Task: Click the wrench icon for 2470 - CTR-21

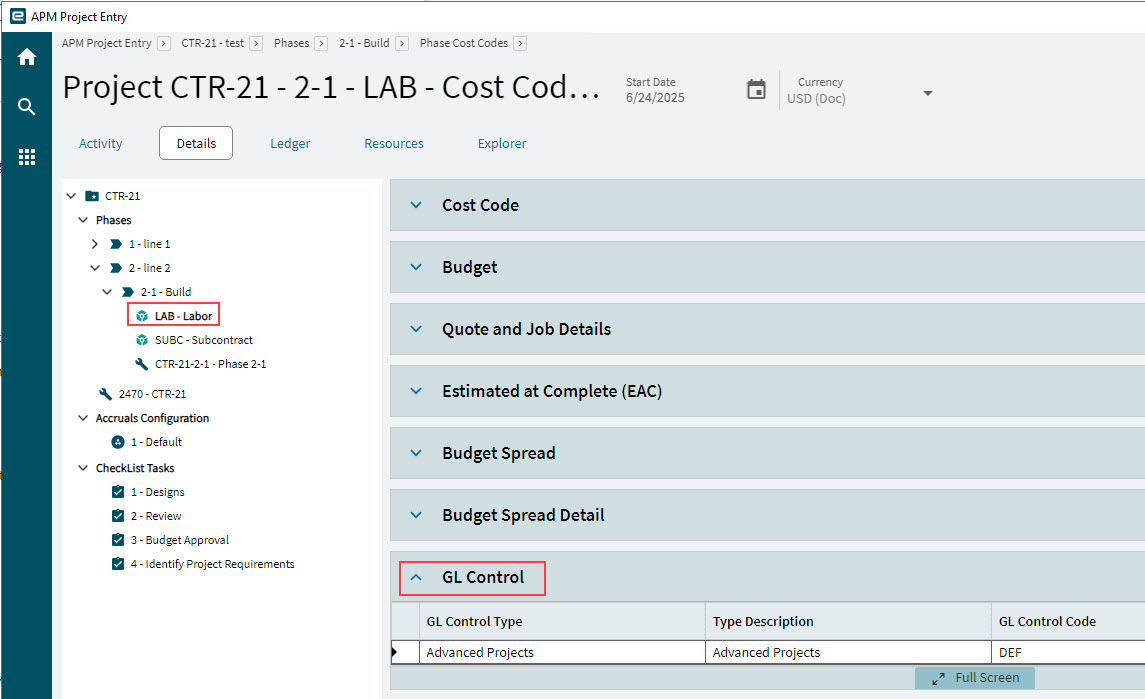Action: tap(106, 394)
